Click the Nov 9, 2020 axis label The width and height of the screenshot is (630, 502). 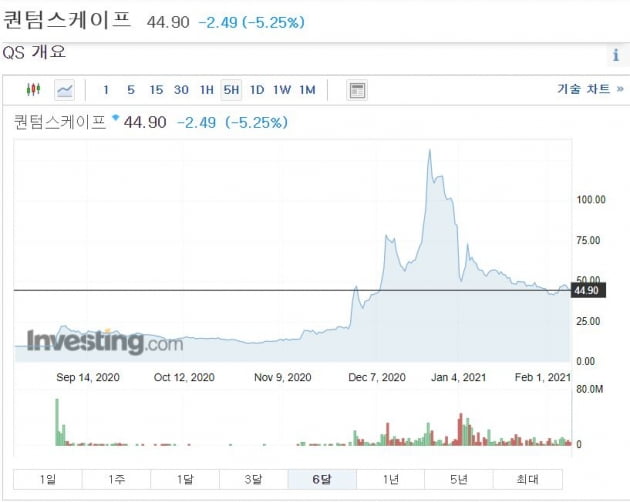point(283,377)
